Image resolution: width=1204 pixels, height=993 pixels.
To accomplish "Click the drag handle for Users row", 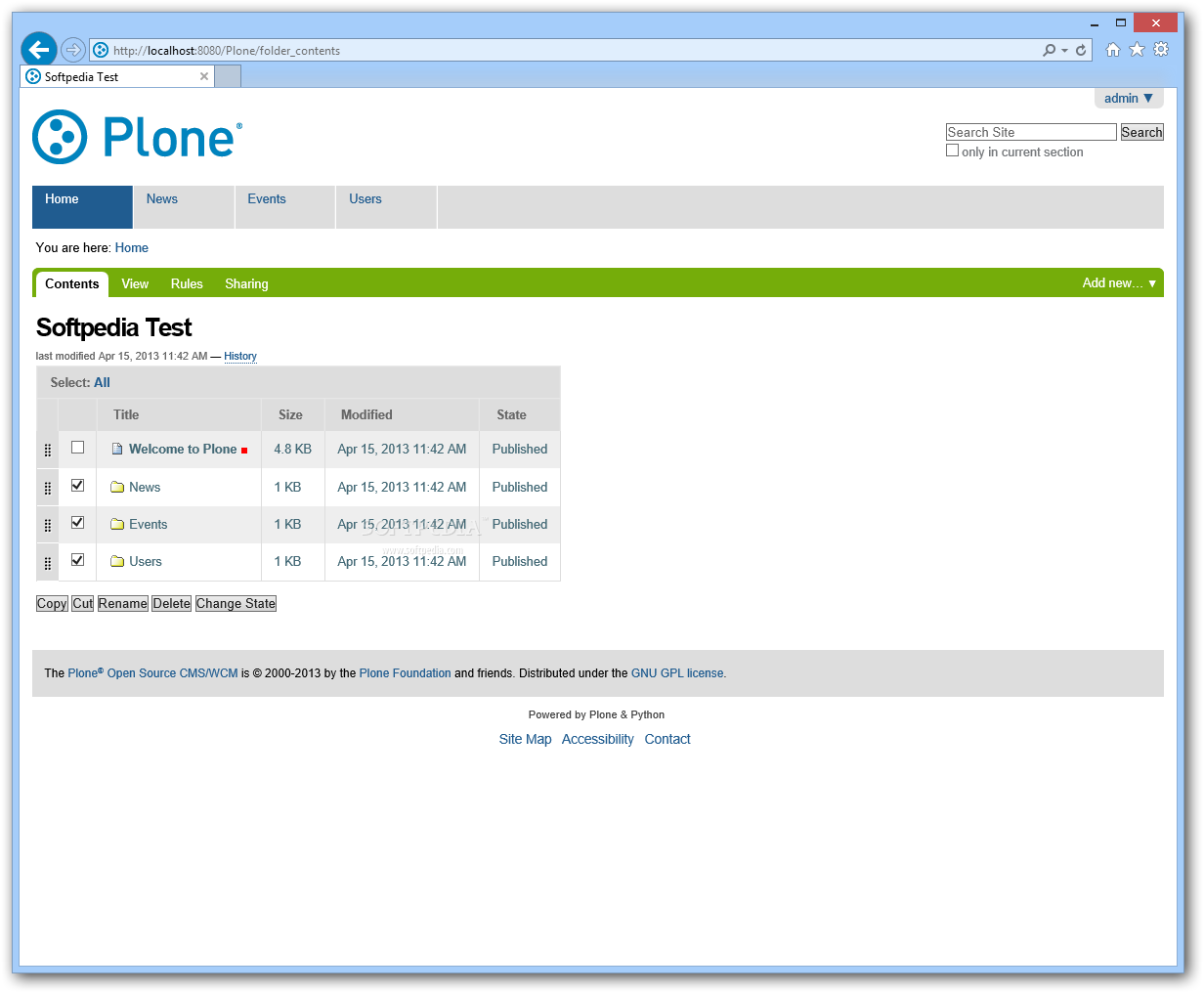I will (x=48, y=563).
